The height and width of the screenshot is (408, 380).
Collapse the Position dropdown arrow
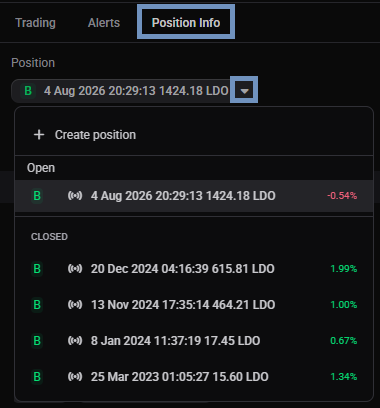click(244, 91)
